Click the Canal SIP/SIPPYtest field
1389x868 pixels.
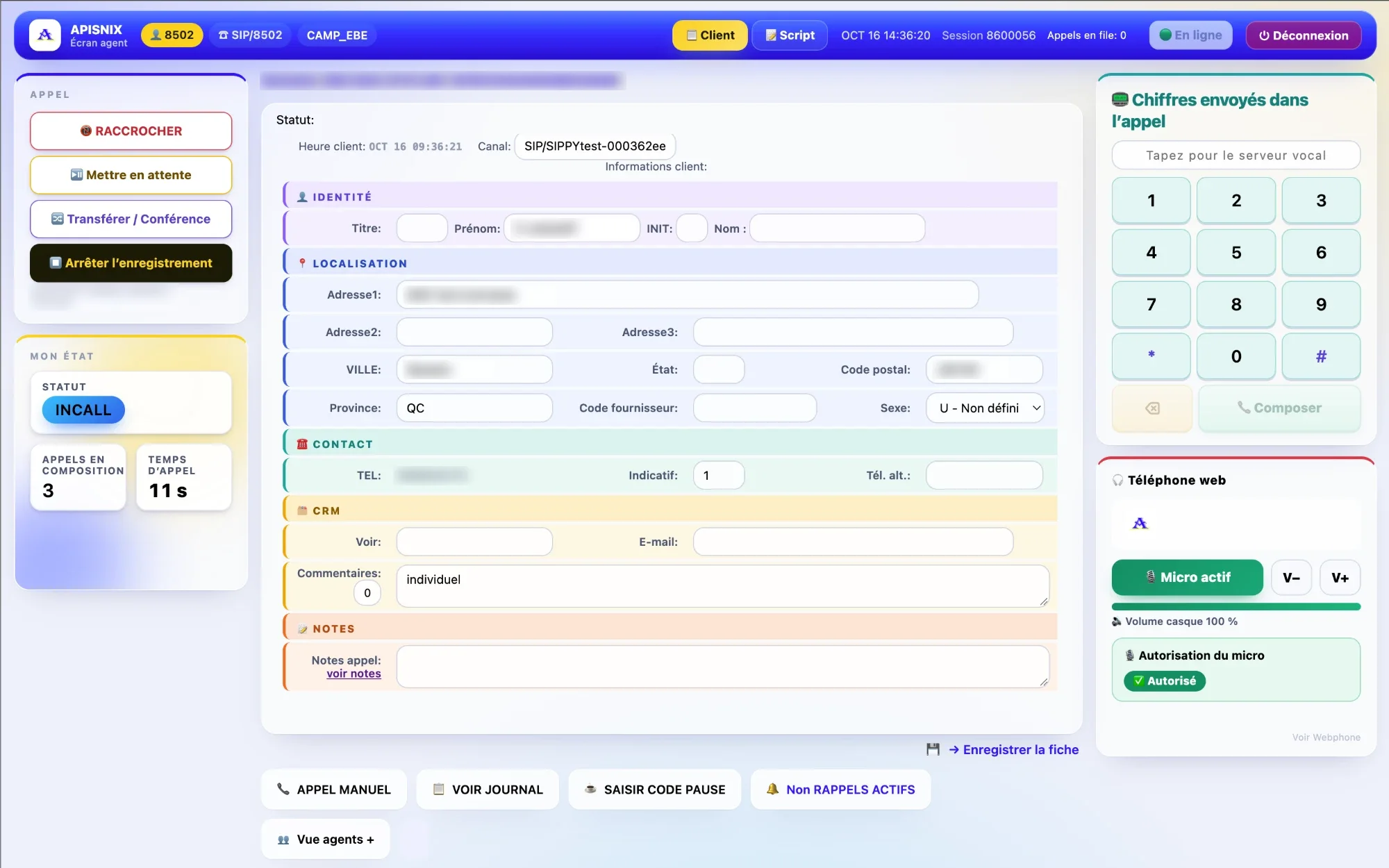coord(594,146)
